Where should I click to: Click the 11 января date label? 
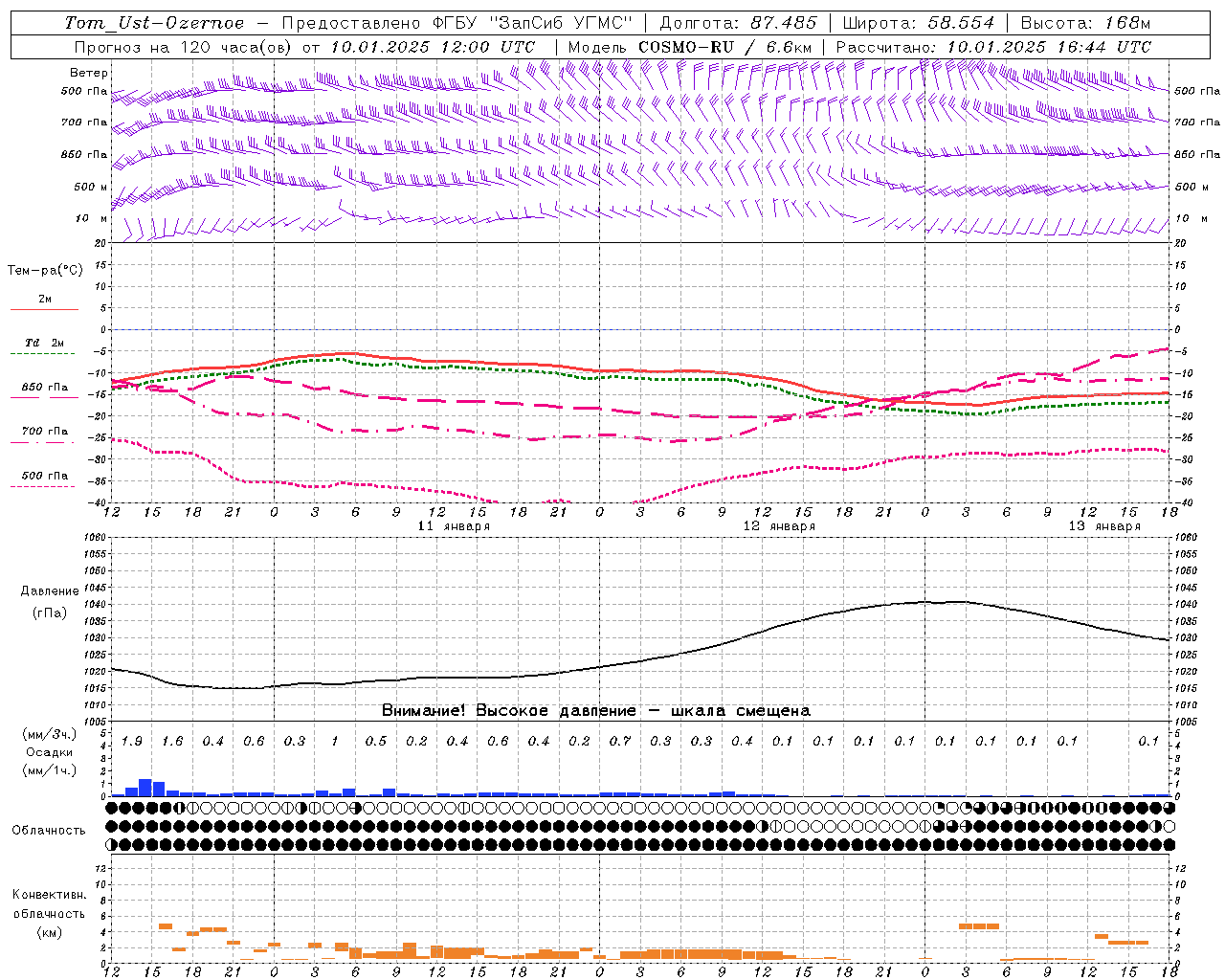point(454,526)
